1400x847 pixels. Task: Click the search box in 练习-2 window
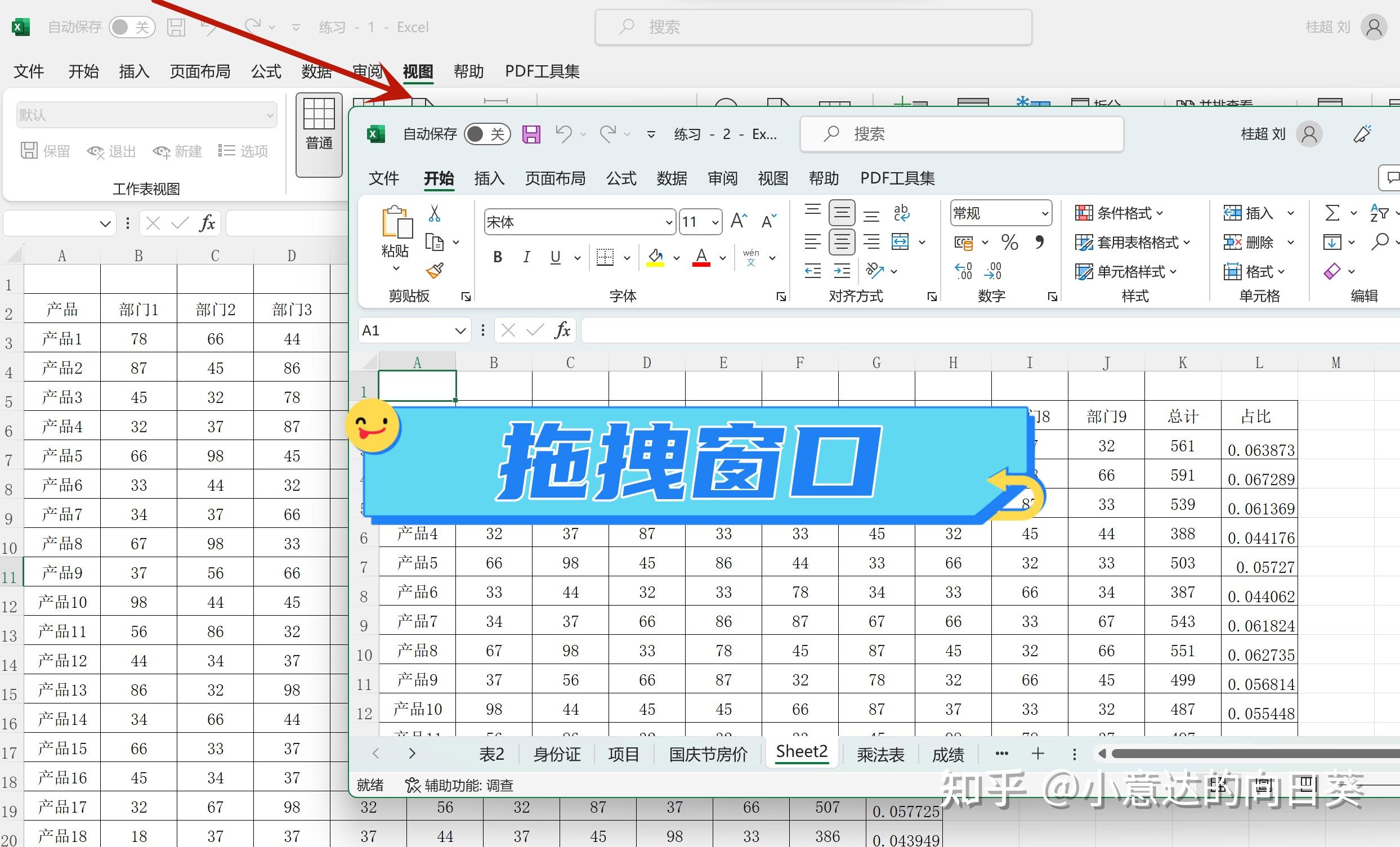(962, 134)
